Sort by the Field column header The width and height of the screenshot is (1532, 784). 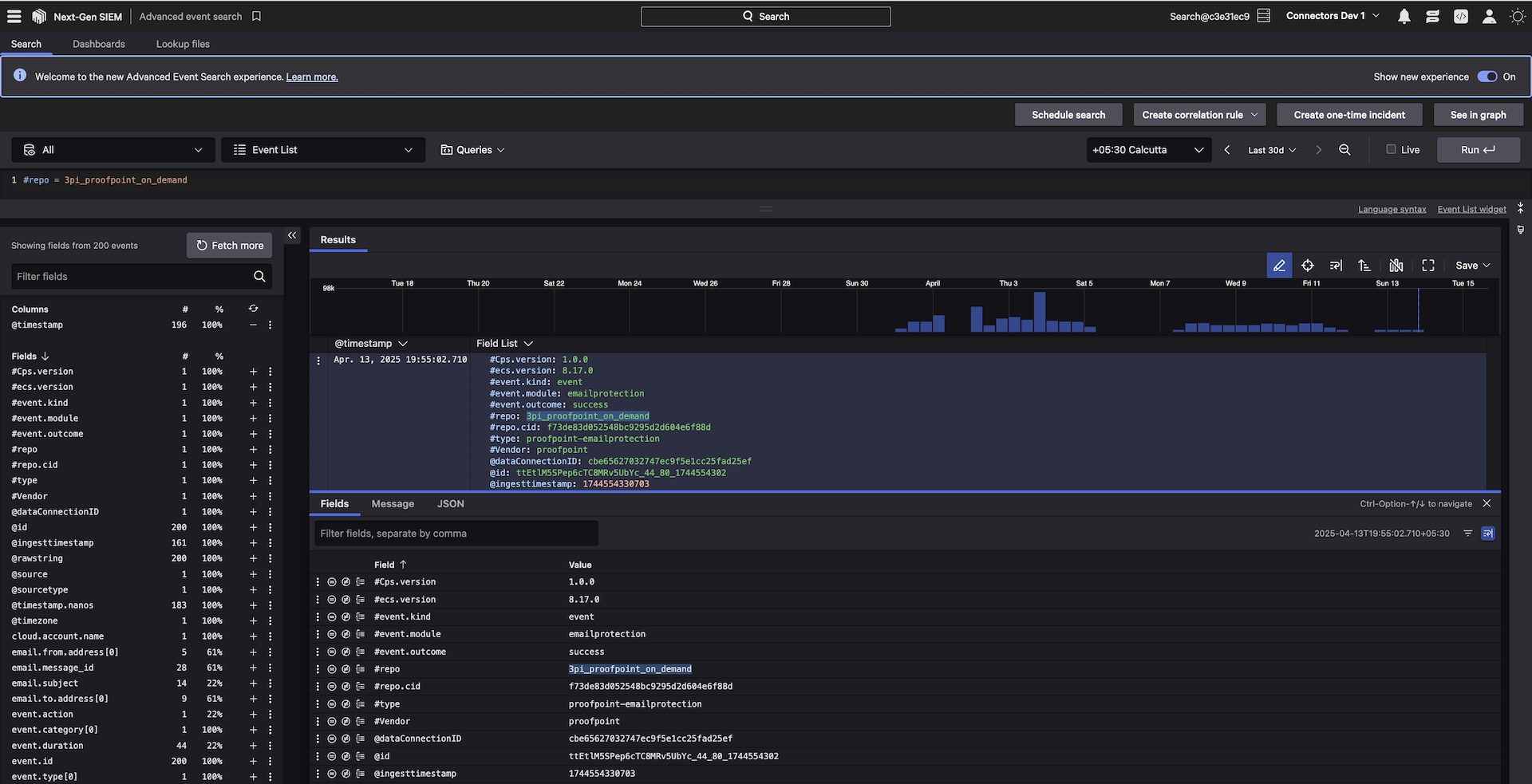(x=390, y=565)
